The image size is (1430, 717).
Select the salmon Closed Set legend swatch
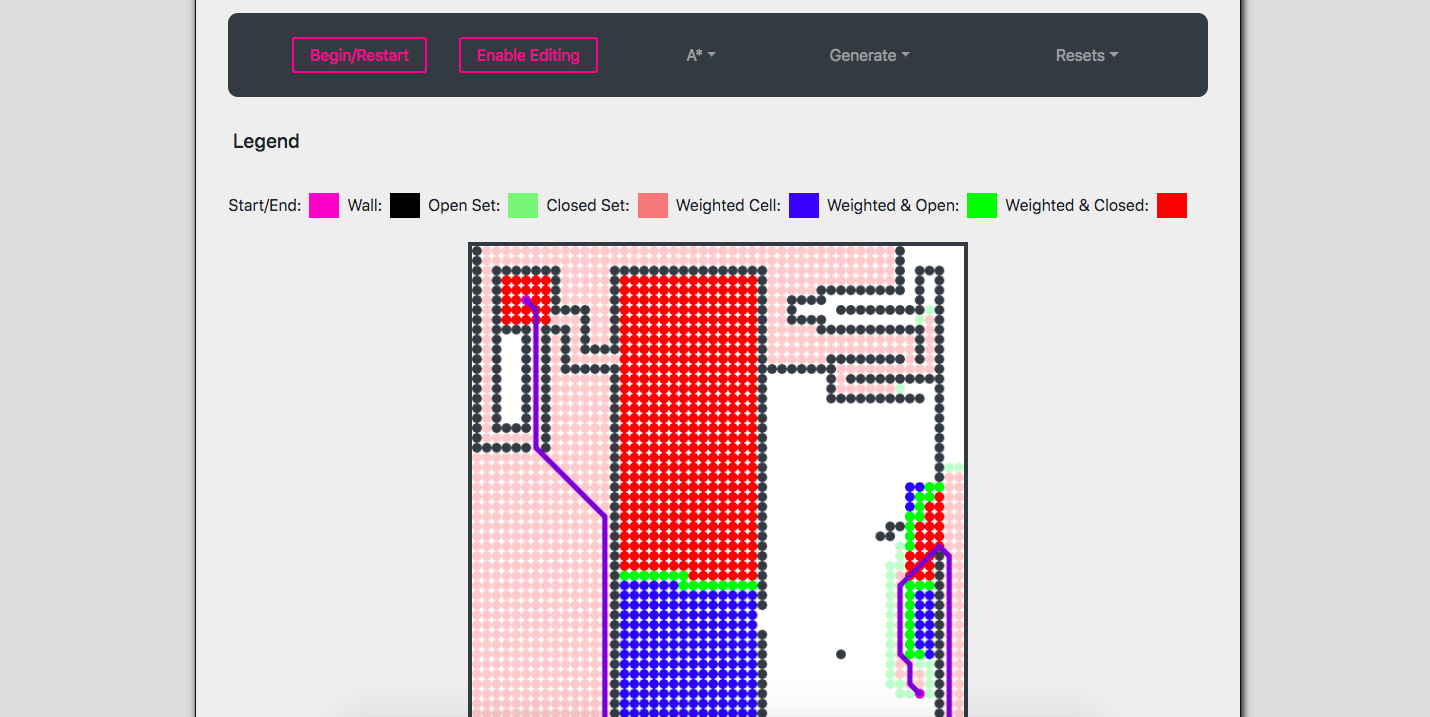point(652,205)
